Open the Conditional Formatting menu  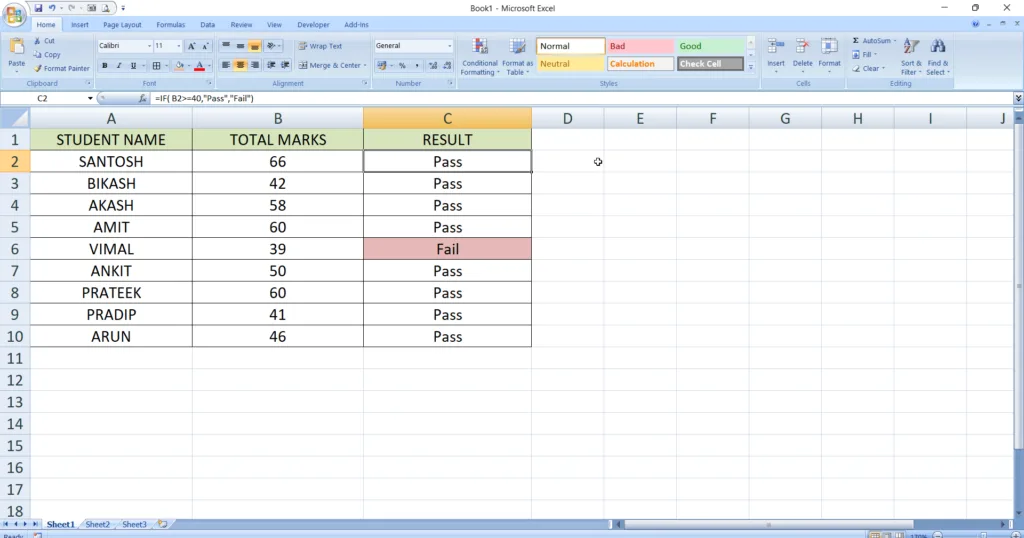[480, 57]
